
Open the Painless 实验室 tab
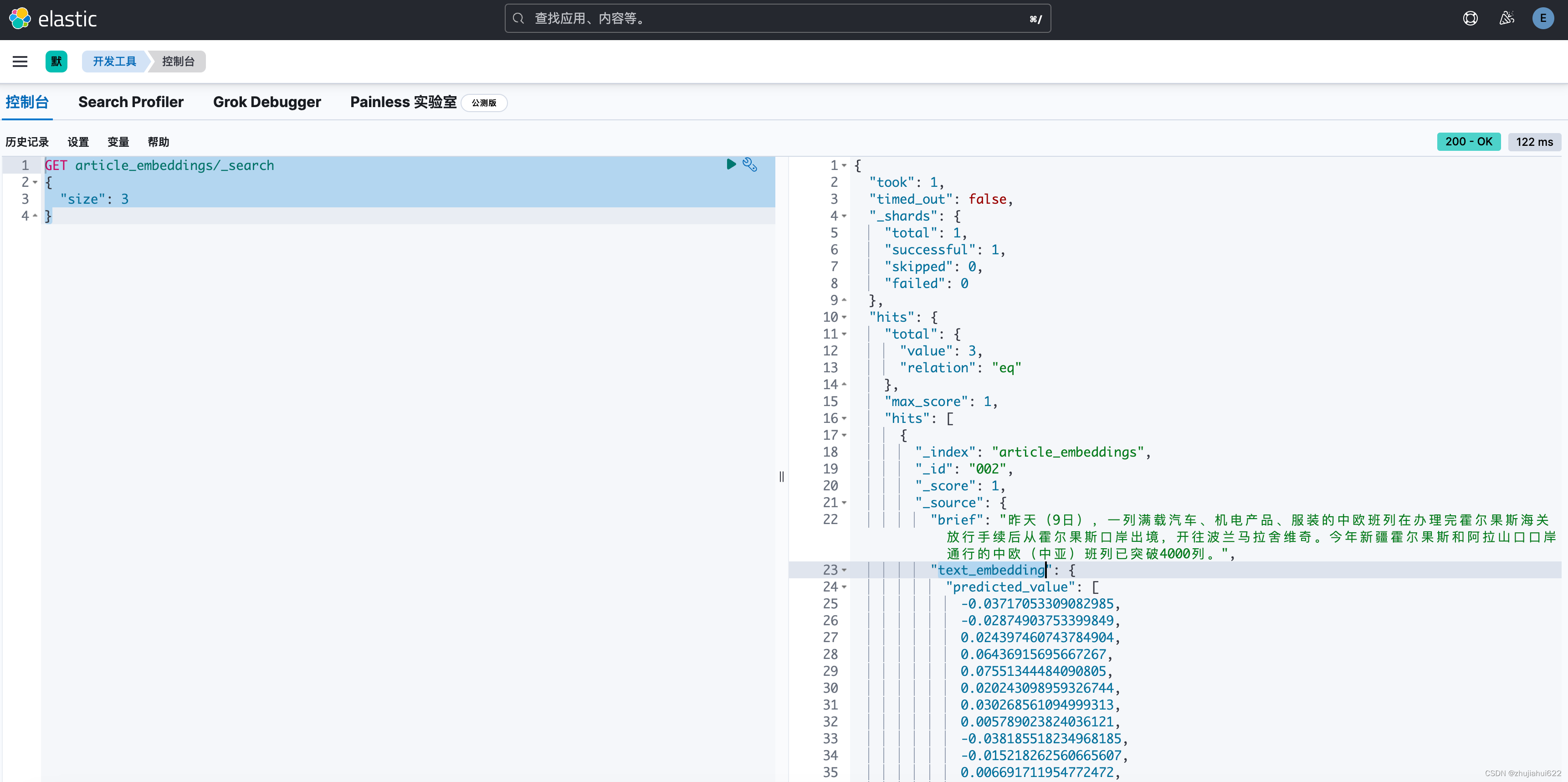coord(403,103)
